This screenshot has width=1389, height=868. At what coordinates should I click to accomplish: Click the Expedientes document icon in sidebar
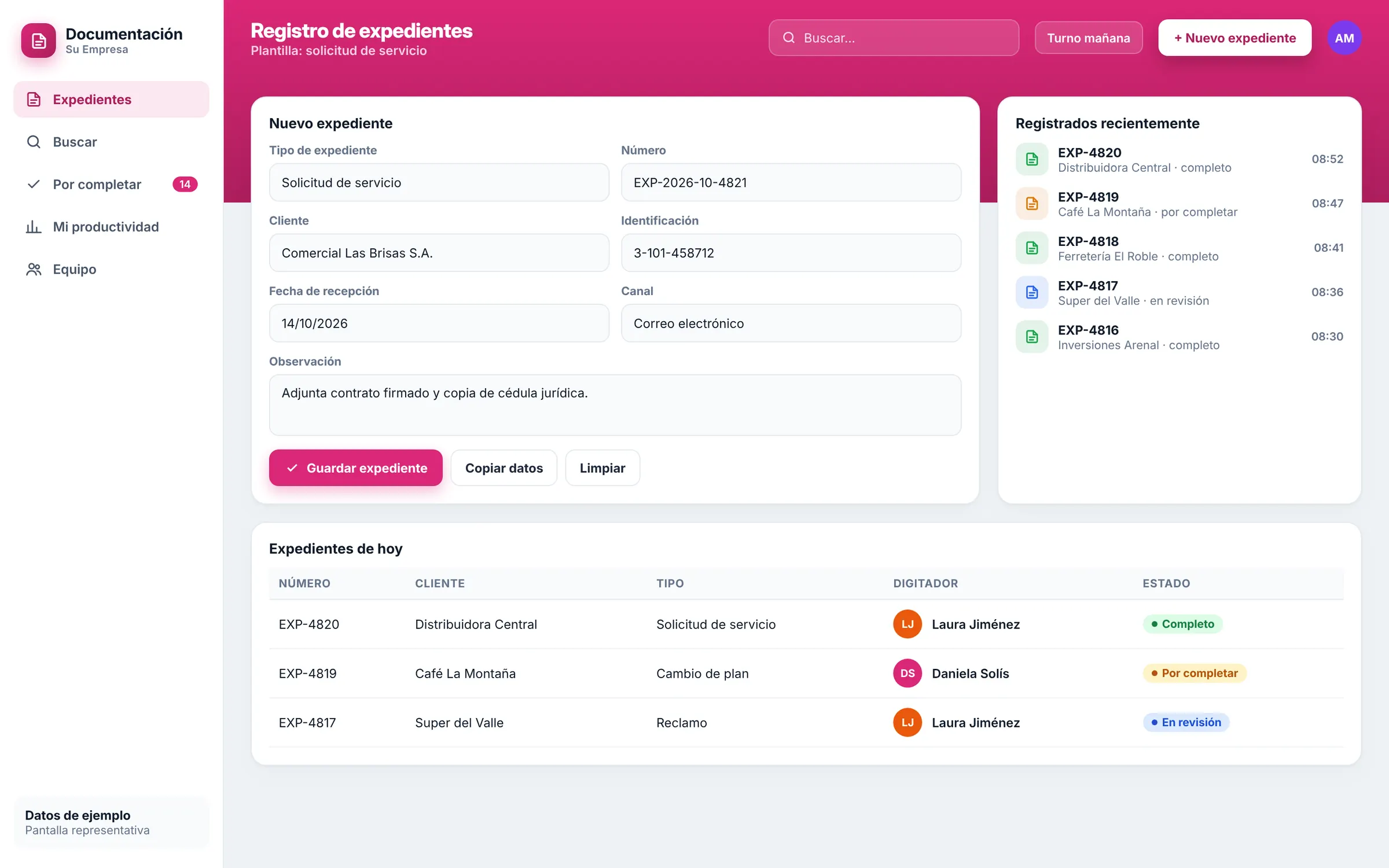point(34,100)
